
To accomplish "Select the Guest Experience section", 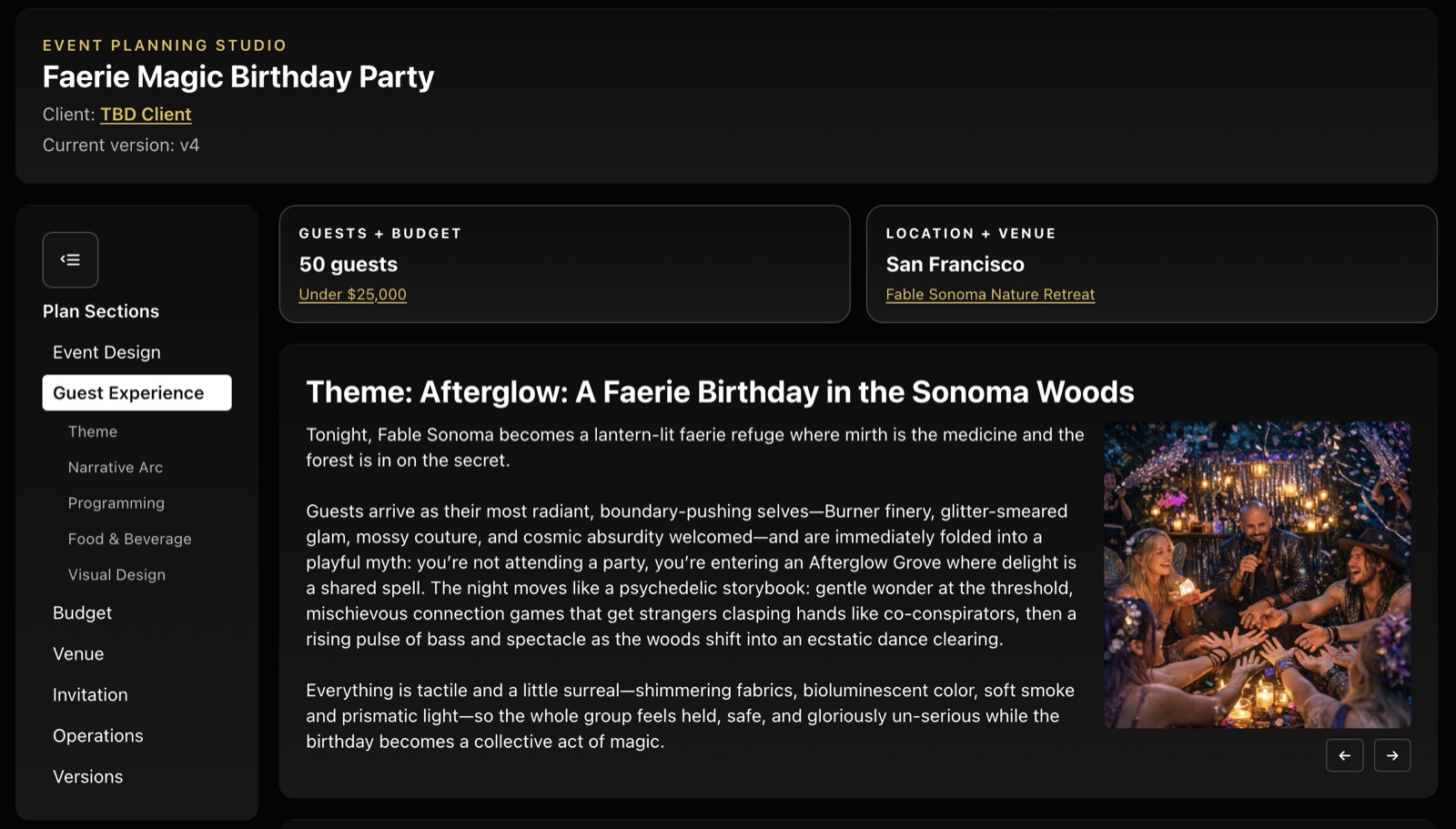I will coord(136,393).
